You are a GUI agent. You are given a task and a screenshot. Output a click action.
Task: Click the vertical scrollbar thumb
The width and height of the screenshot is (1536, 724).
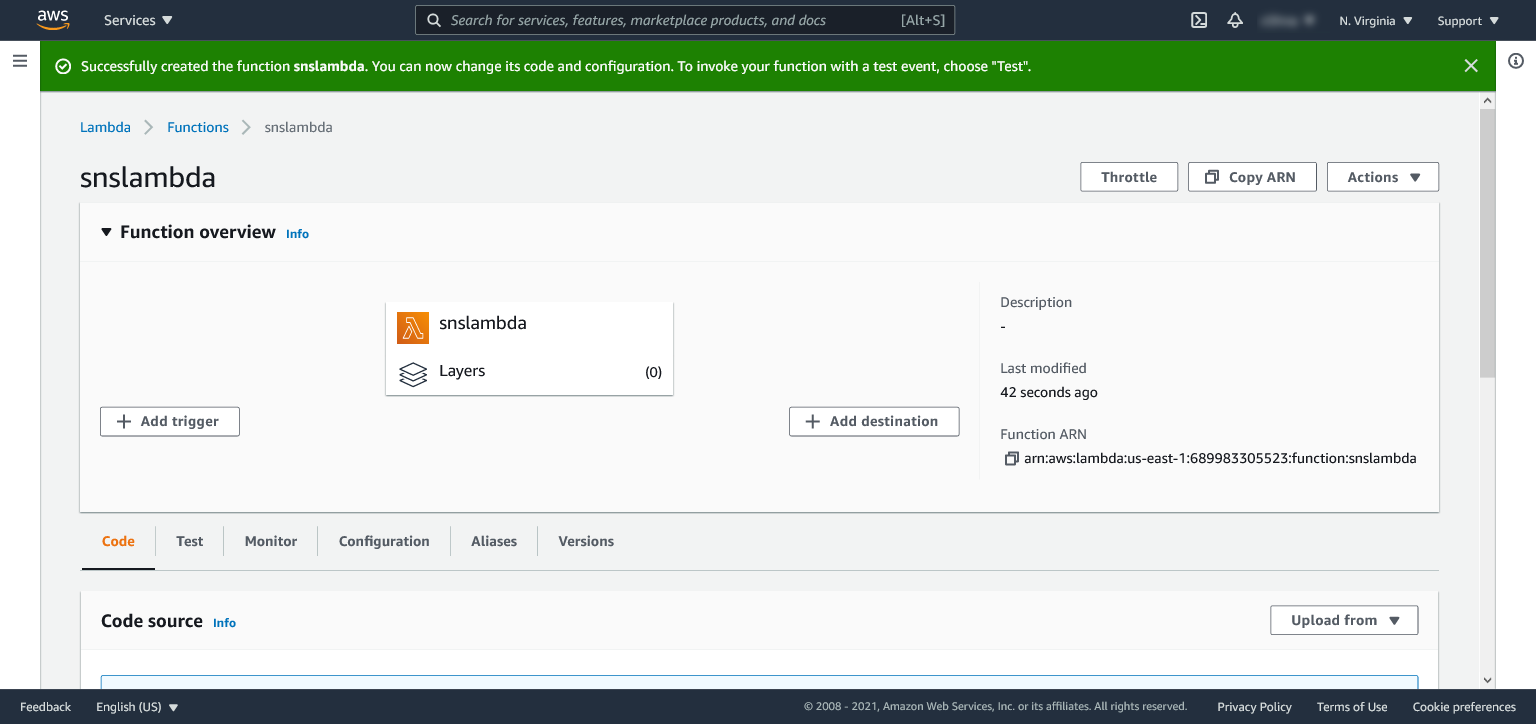1487,243
